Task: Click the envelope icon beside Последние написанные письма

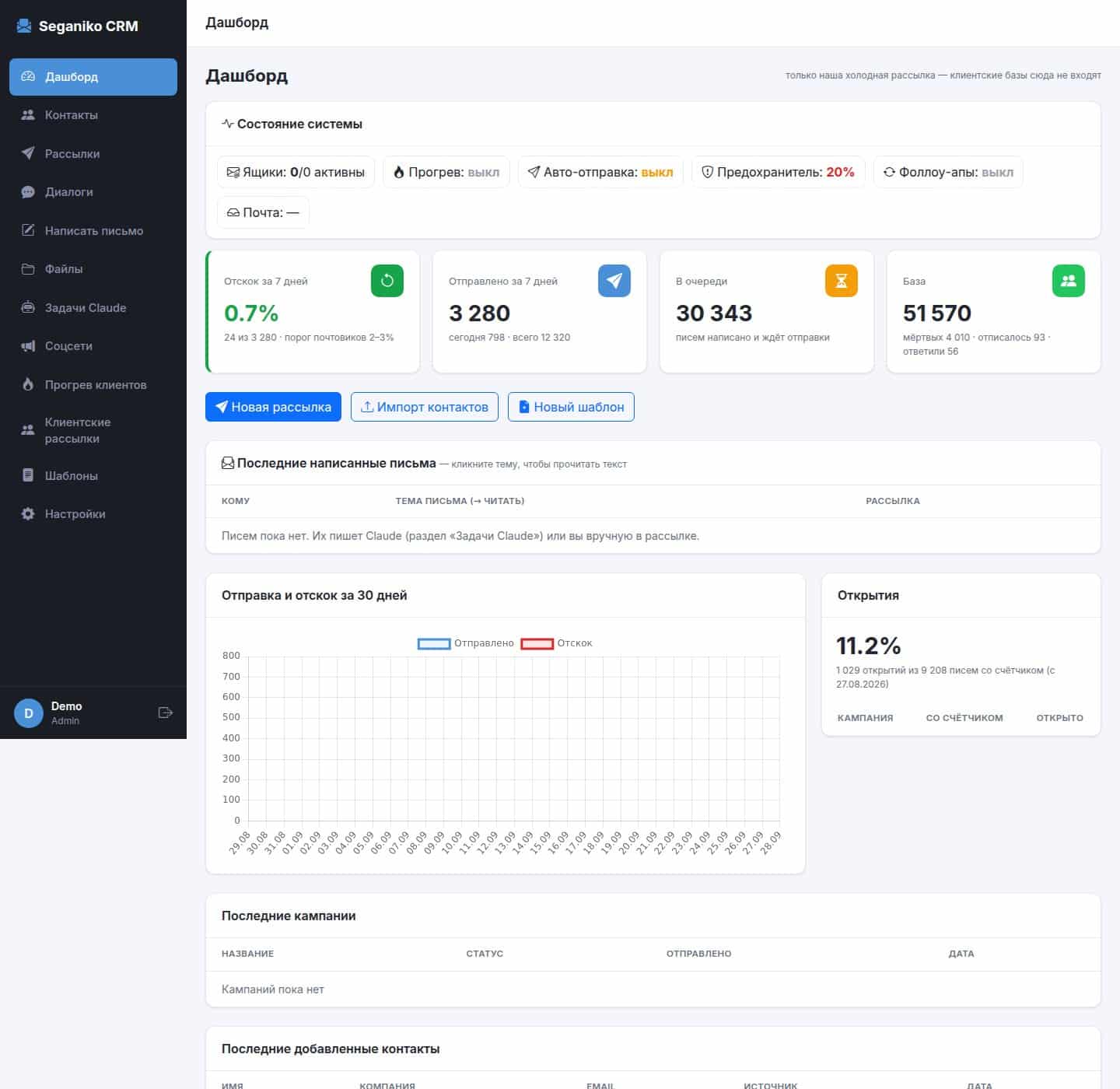Action: tap(228, 463)
